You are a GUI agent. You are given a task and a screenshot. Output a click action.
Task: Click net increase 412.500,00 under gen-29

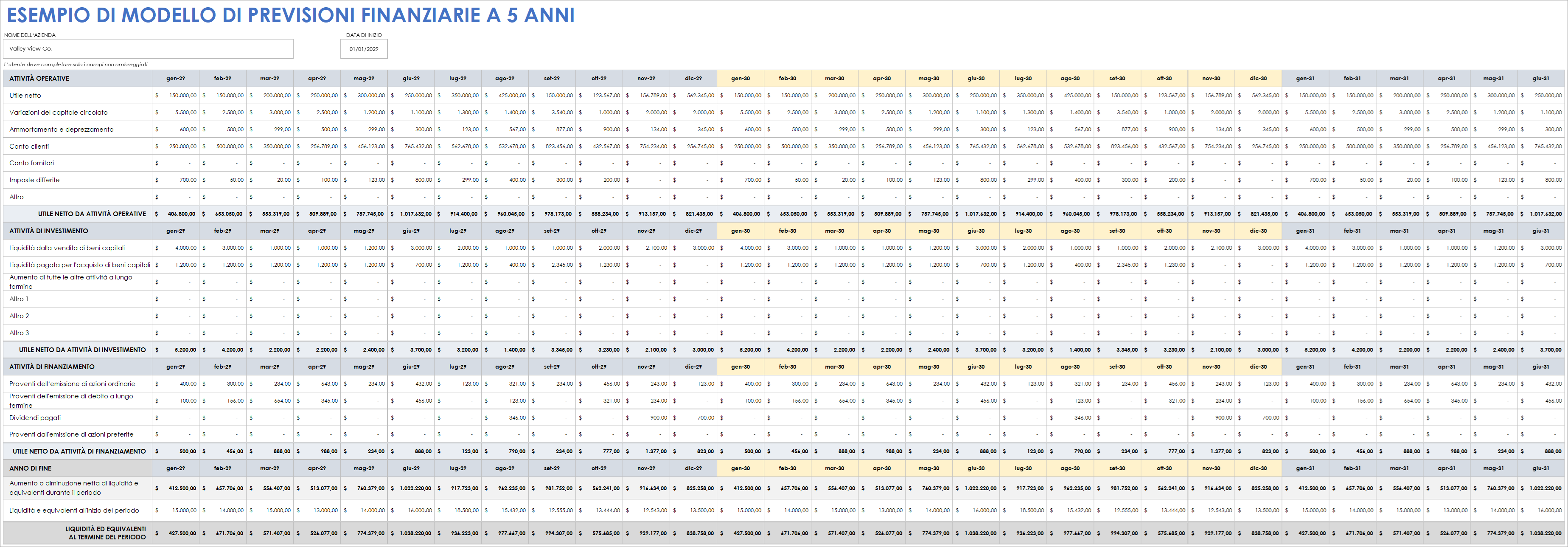click(176, 488)
